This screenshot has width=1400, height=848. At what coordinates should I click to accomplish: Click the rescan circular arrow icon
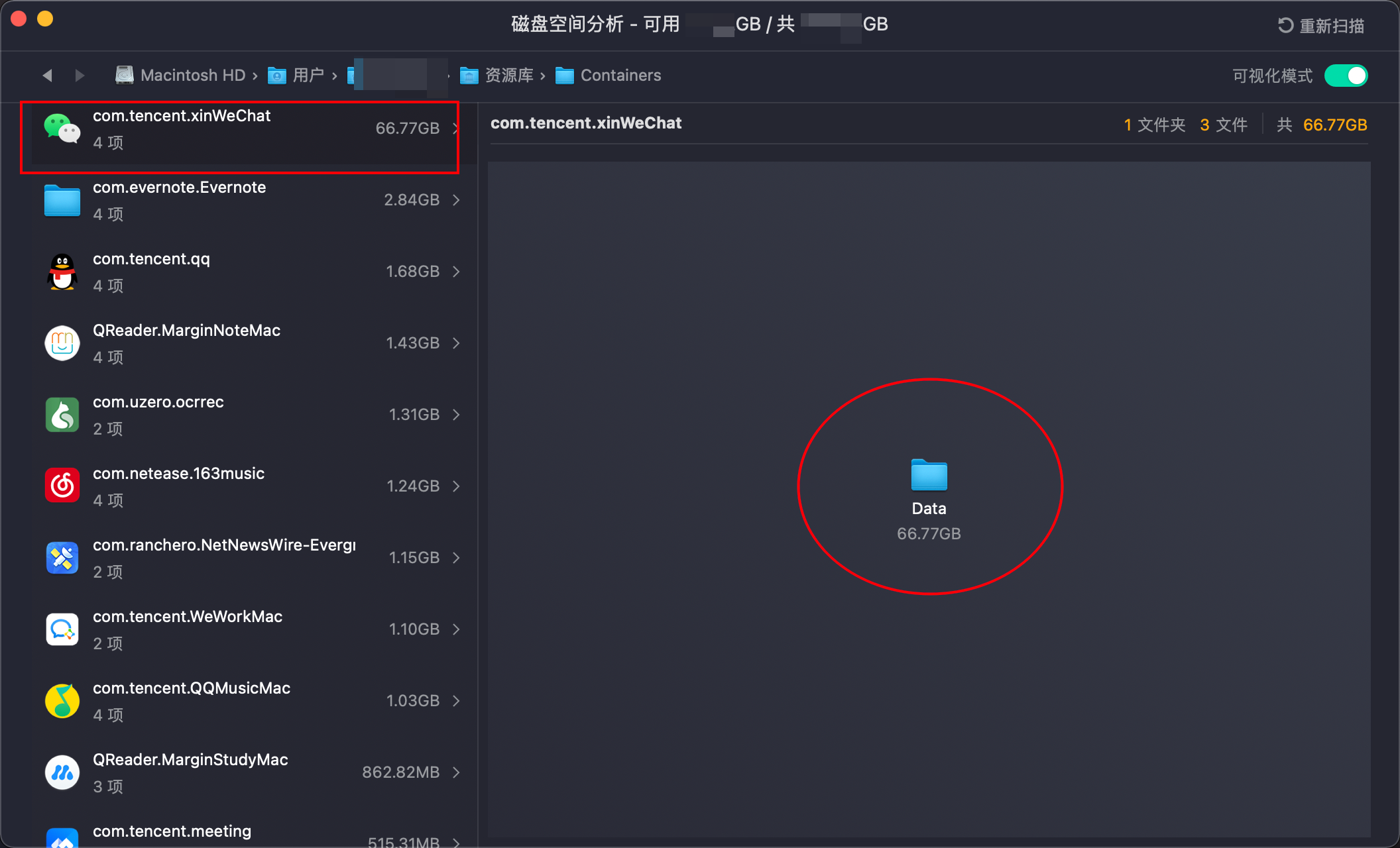(x=1285, y=25)
